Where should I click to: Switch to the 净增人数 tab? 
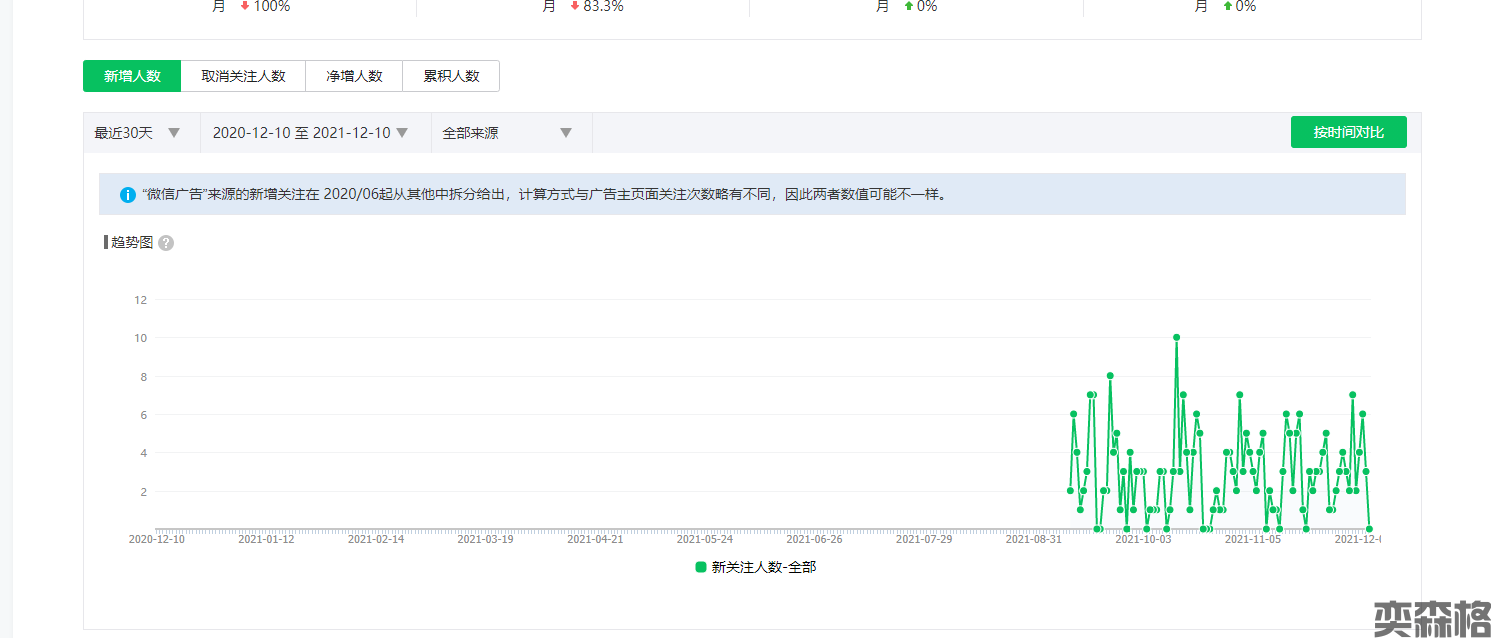click(354, 76)
